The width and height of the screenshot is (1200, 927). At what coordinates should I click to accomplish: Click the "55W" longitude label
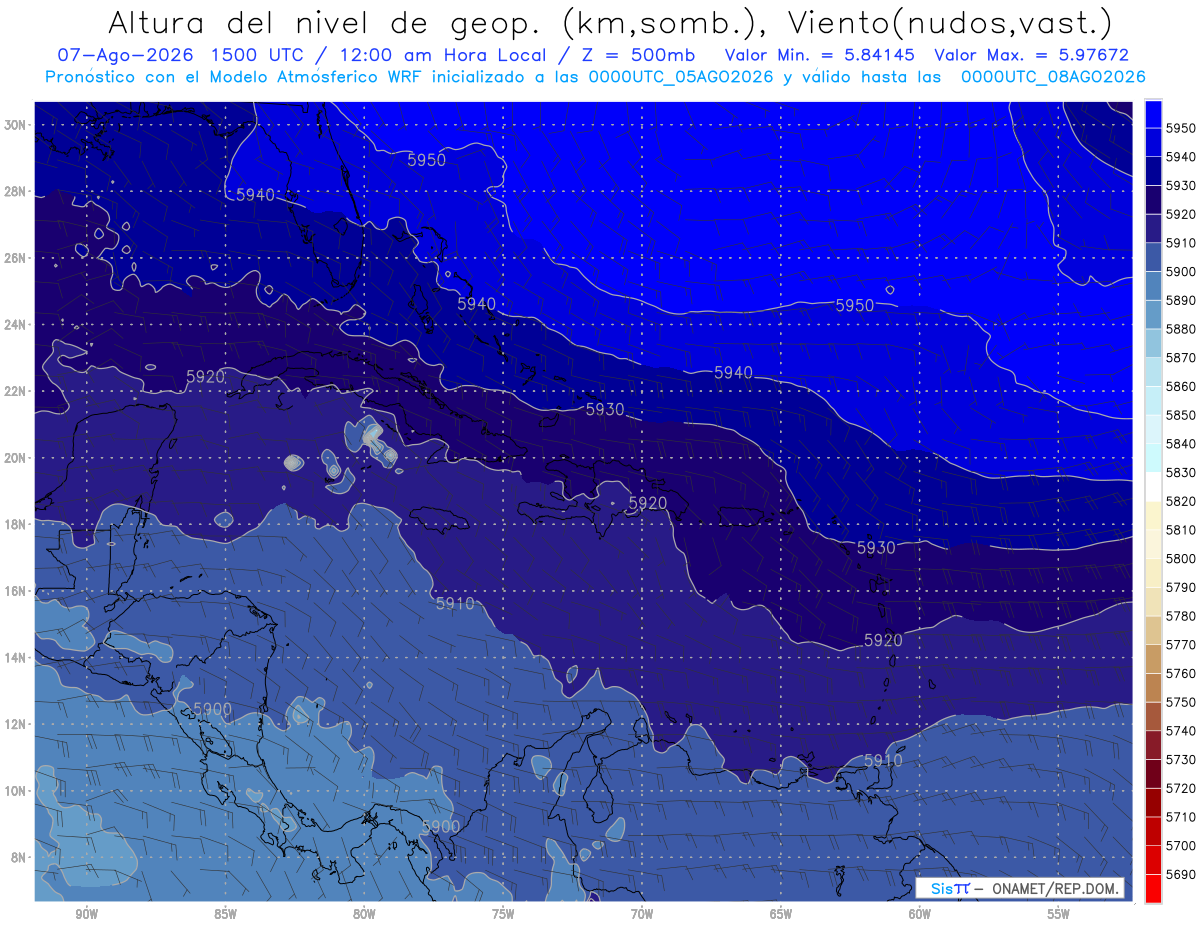click(x=1059, y=914)
